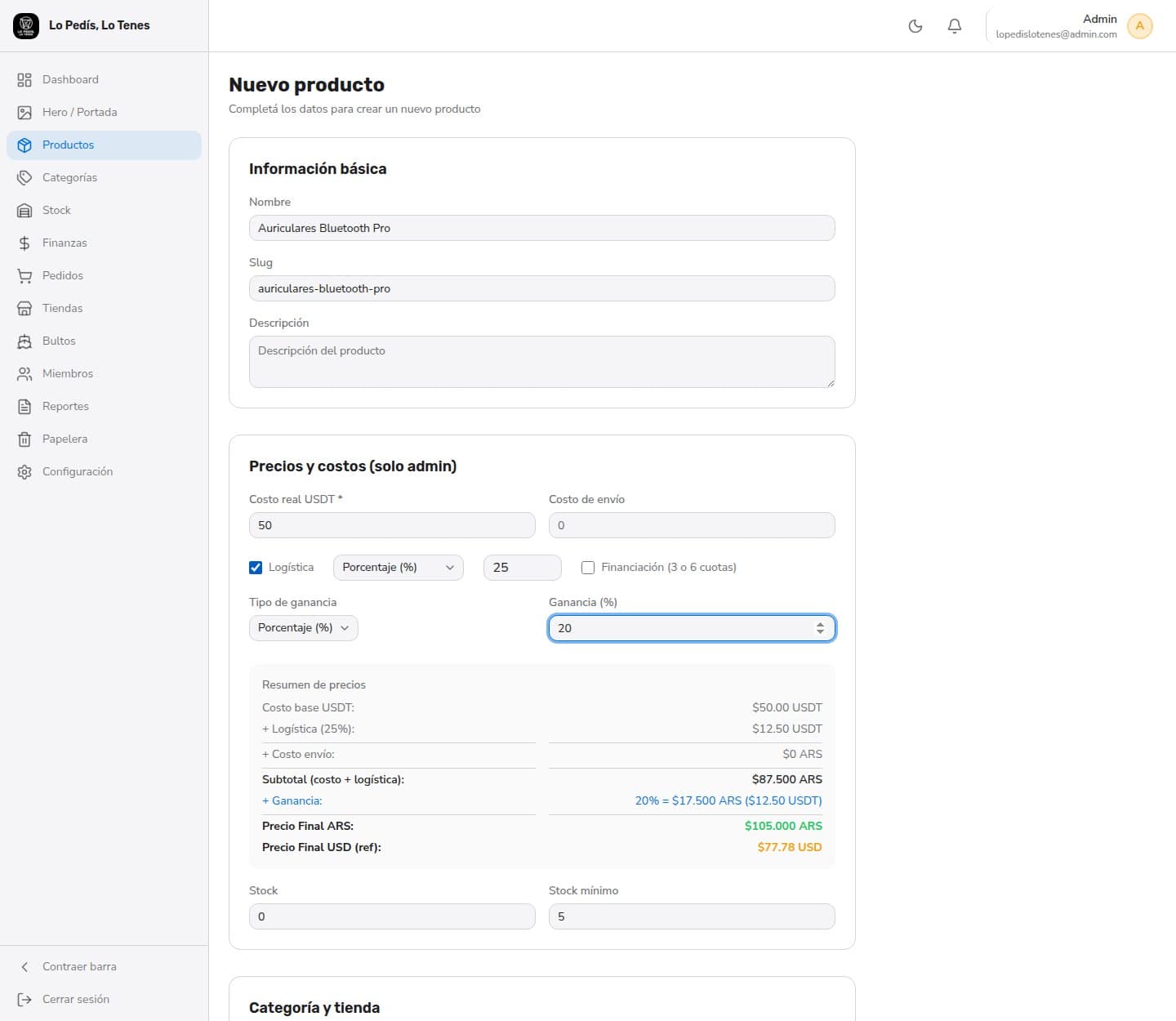Click the Papelera trash icon
The width and height of the screenshot is (1176, 1021).
pos(24,439)
